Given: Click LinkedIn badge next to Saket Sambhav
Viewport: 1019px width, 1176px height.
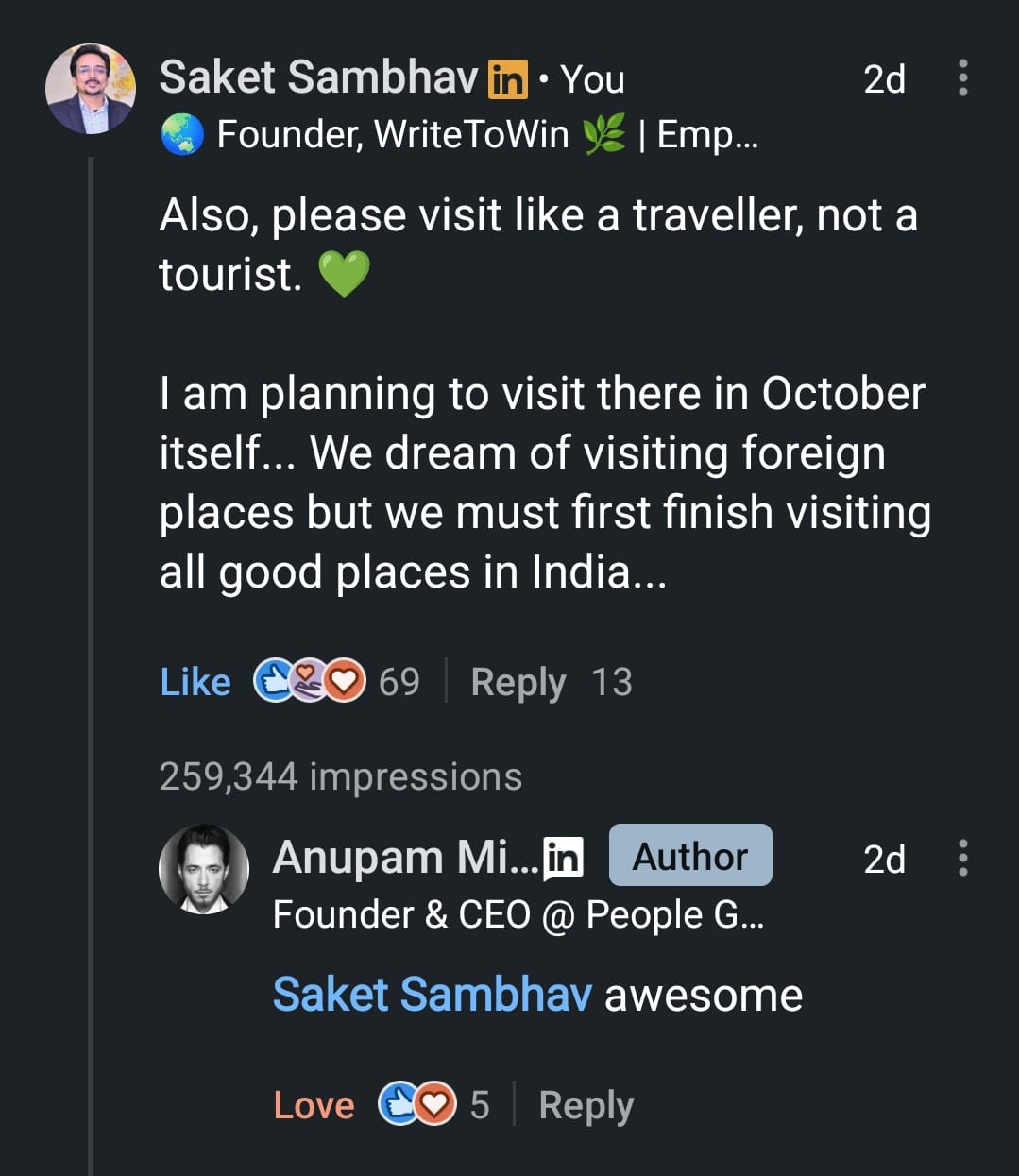Looking at the screenshot, I should (x=507, y=79).
